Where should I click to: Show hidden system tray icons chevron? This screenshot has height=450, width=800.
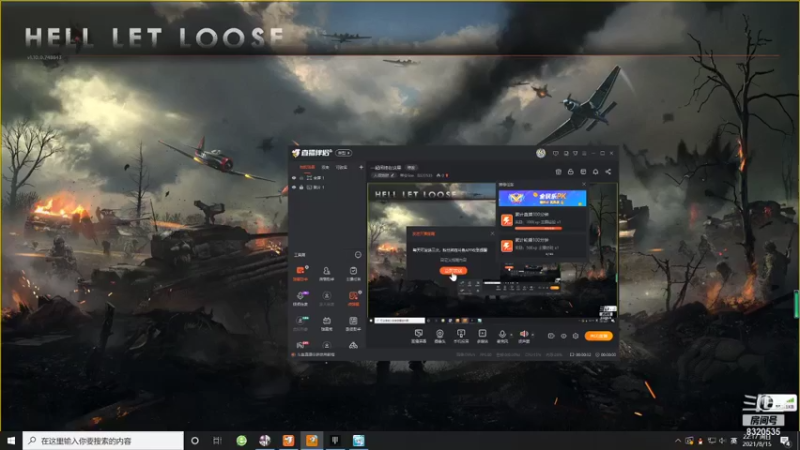click(678, 441)
